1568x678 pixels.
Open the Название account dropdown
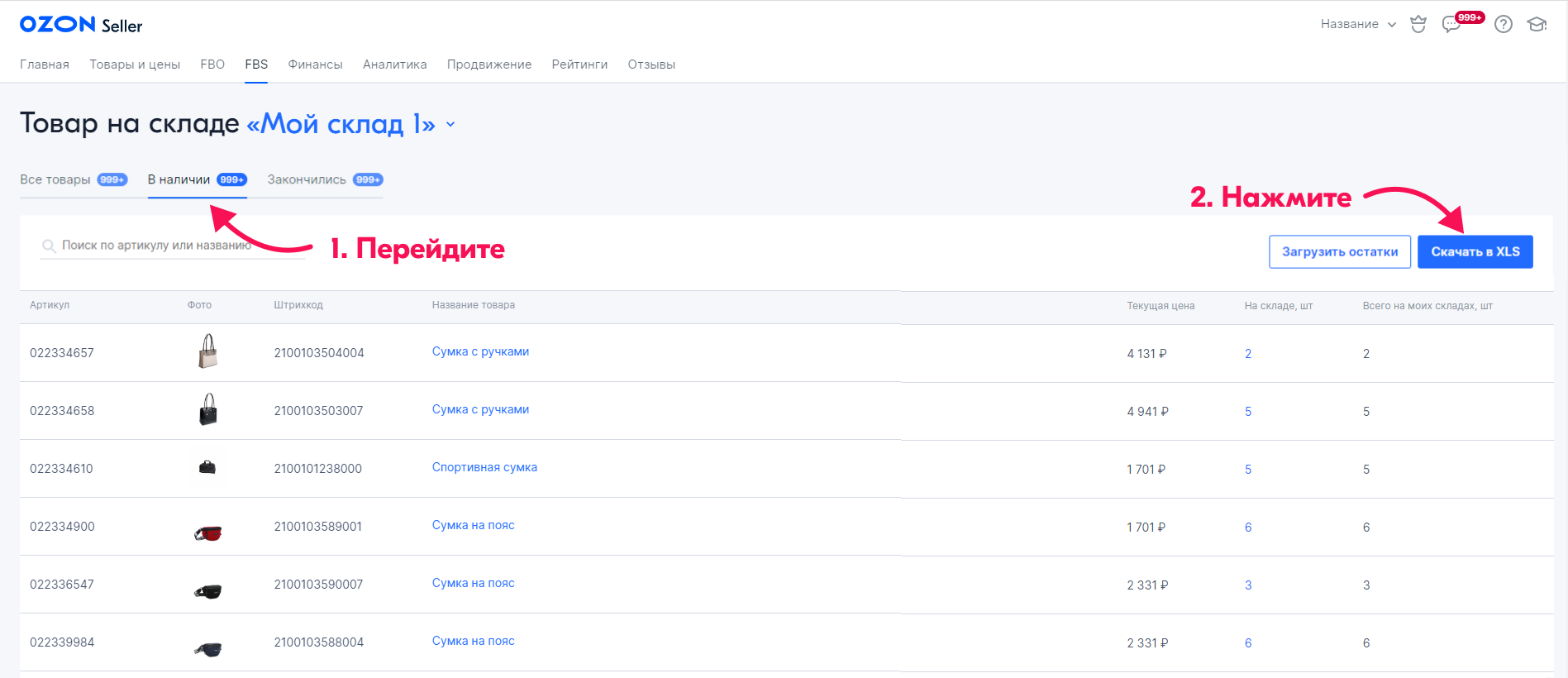coord(1357,24)
